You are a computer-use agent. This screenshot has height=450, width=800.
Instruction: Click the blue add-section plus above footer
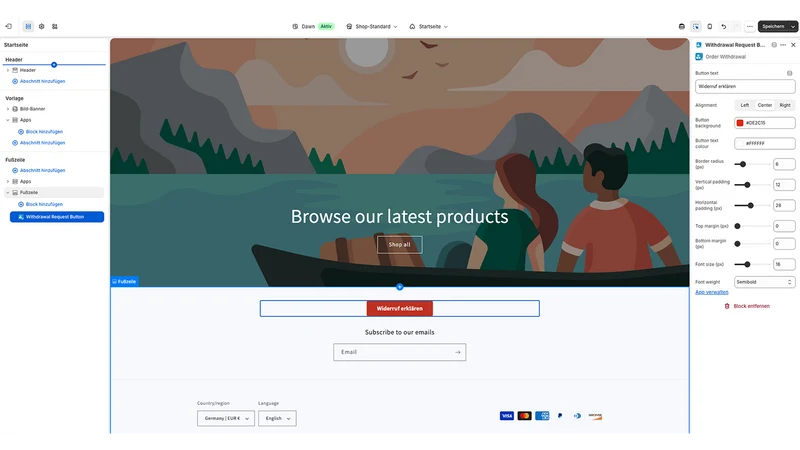click(x=399, y=287)
